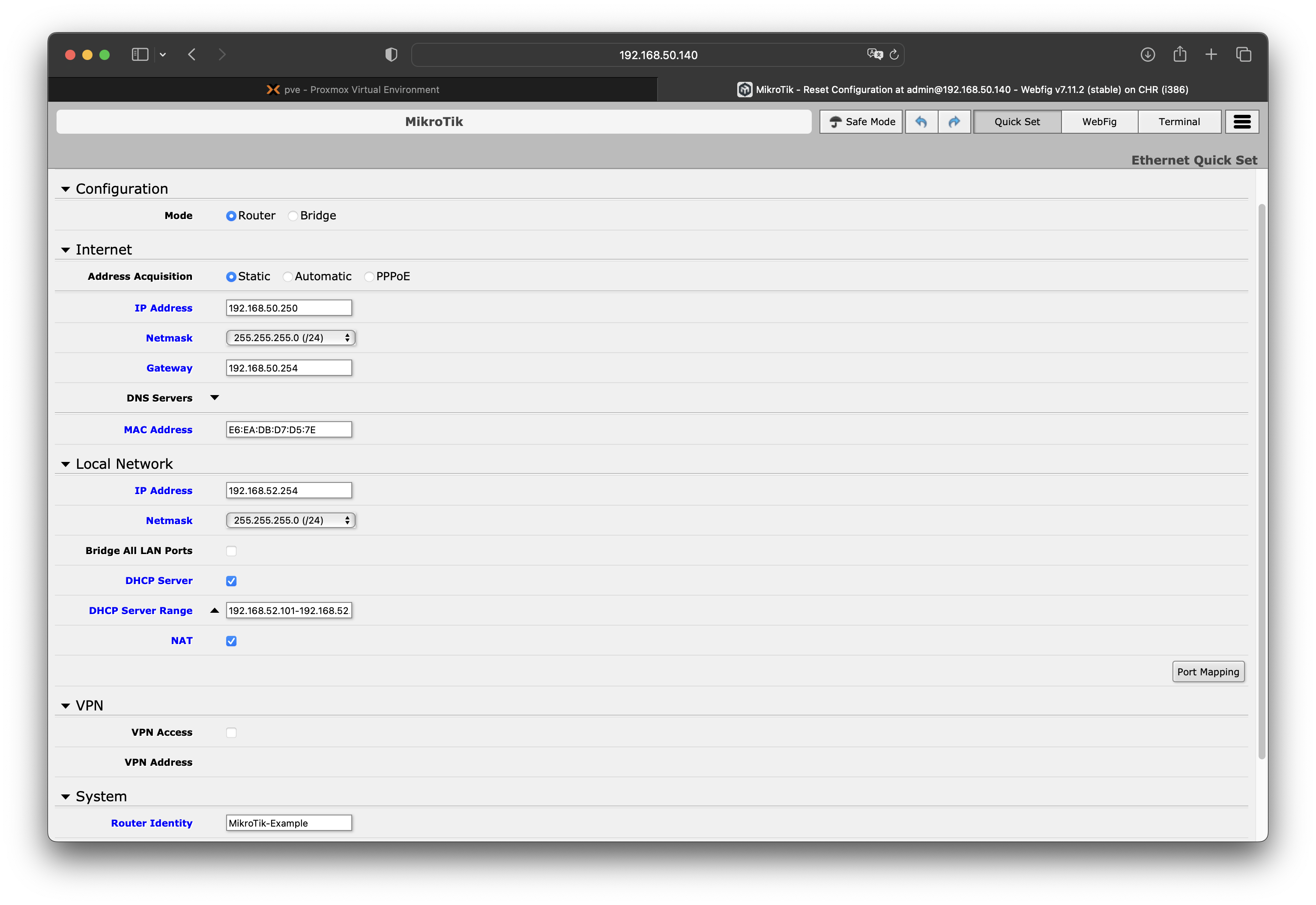The image size is (1316, 905).
Task: Reload the page with refresh icon
Action: tap(894, 54)
